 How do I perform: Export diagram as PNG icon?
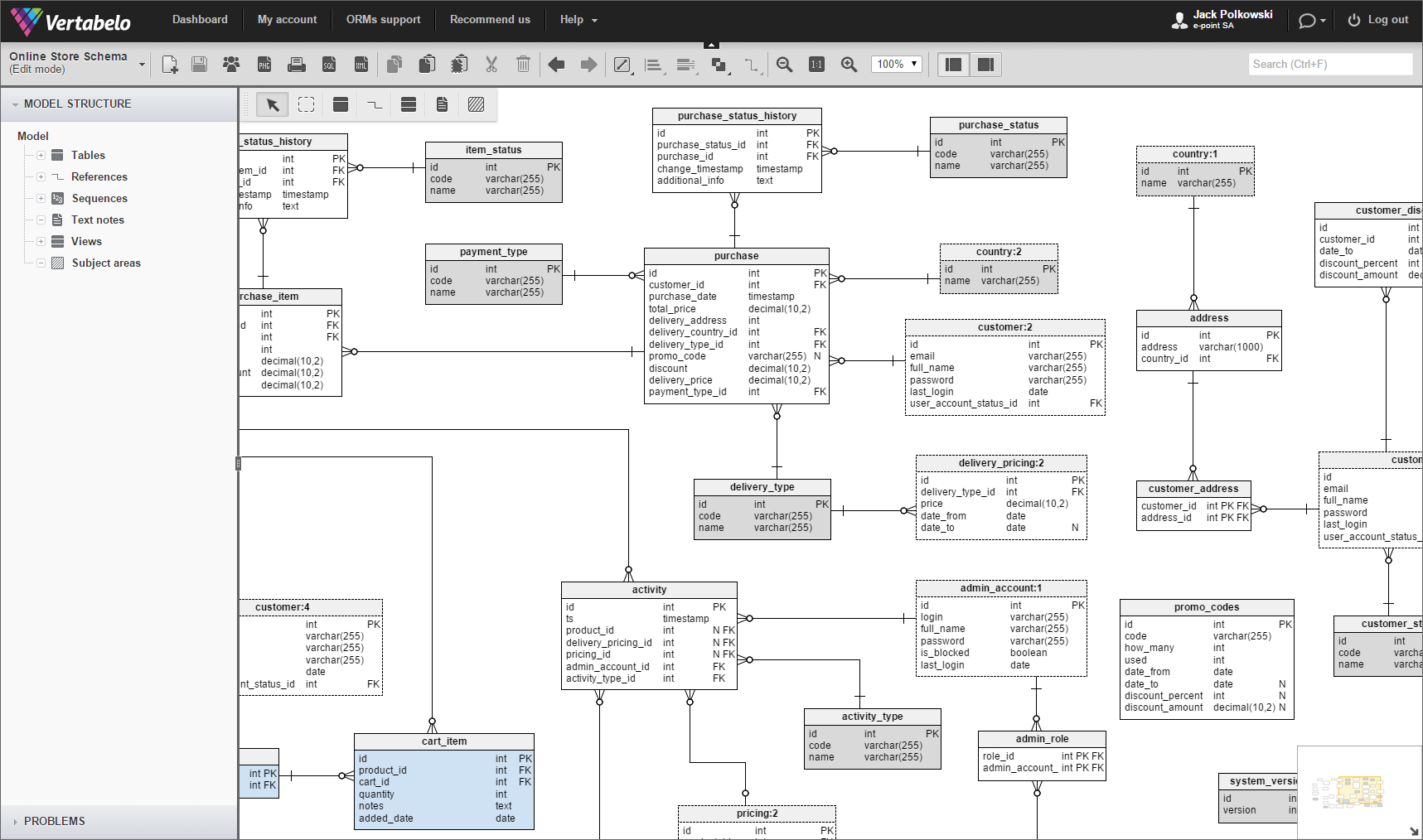264,65
